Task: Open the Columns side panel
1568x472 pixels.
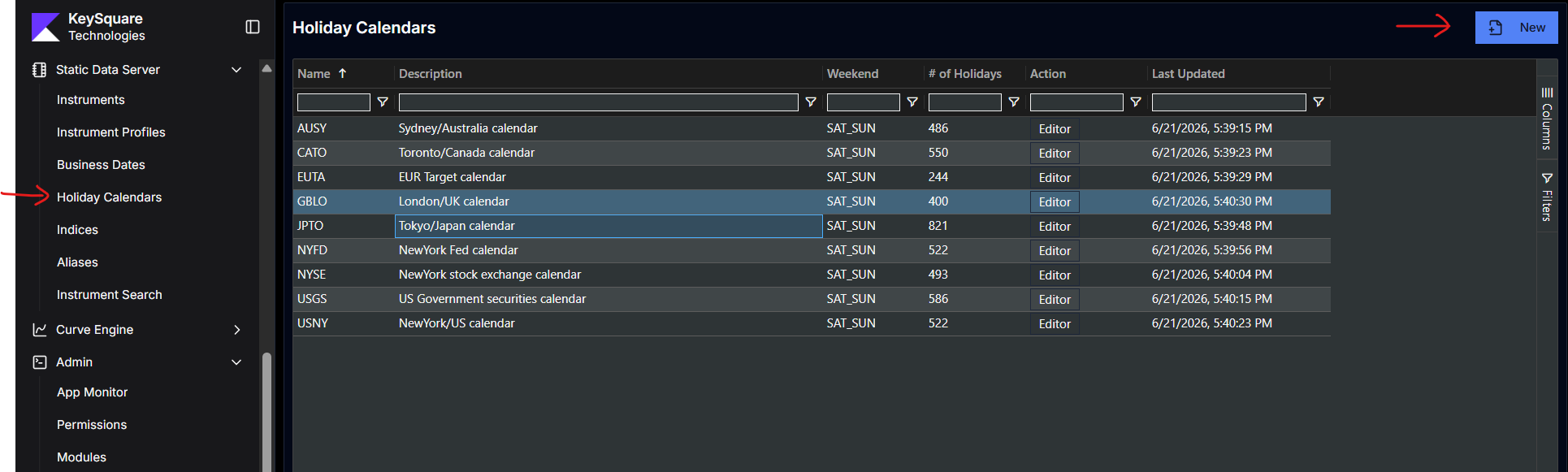Action: (1547, 118)
